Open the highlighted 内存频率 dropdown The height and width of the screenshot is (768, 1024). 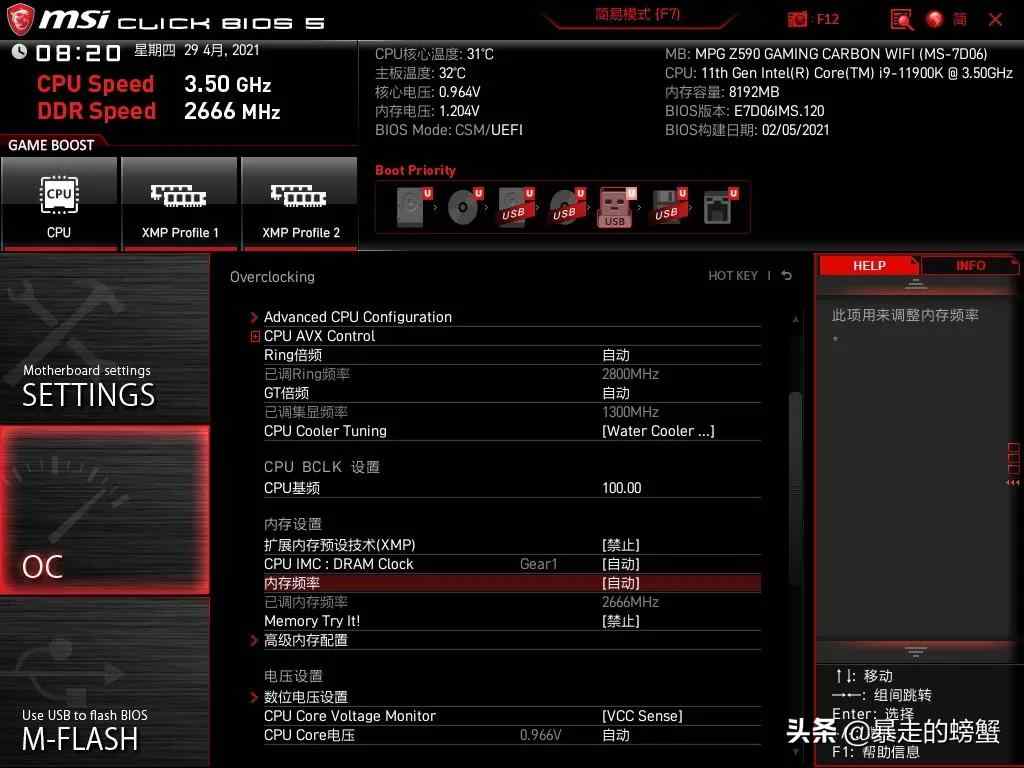click(x=512, y=583)
